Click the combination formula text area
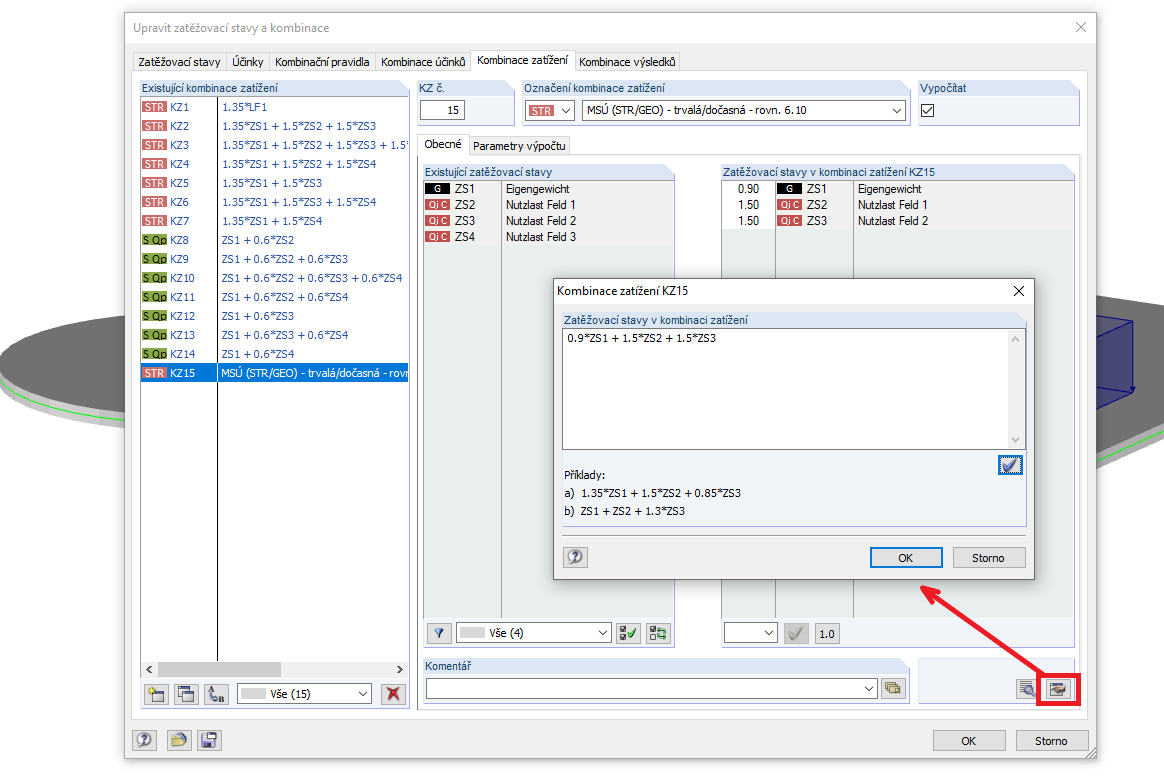The image size is (1164, 782). point(786,388)
